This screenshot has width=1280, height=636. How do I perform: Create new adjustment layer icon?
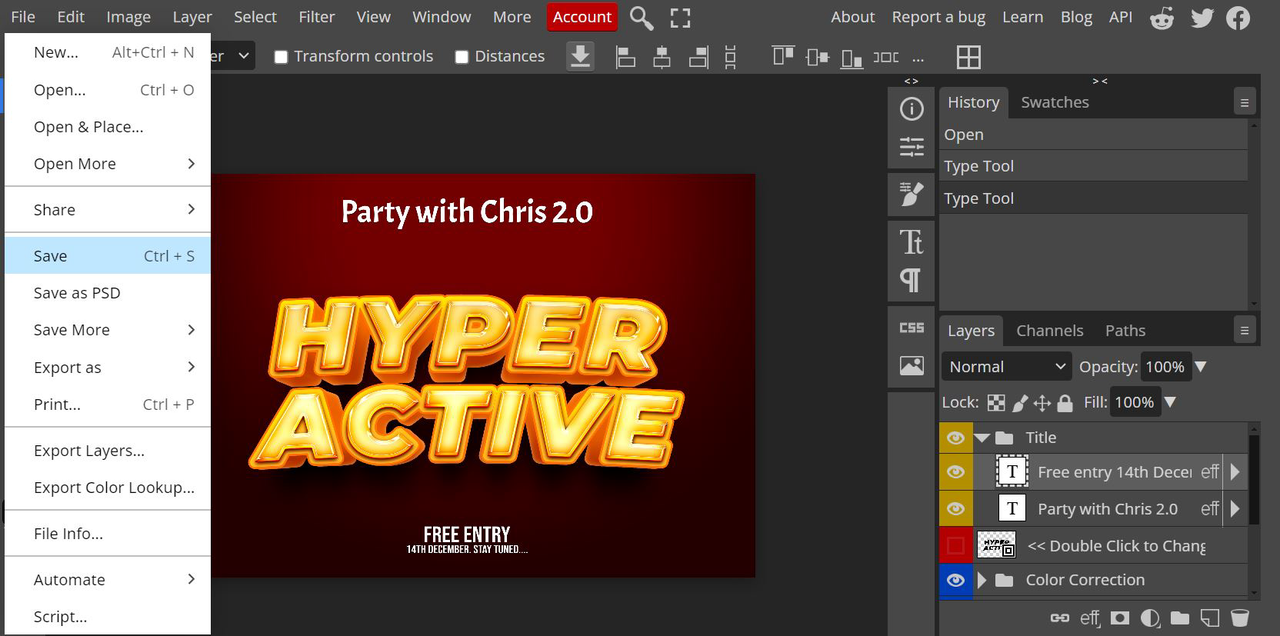pyautogui.click(x=1150, y=618)
